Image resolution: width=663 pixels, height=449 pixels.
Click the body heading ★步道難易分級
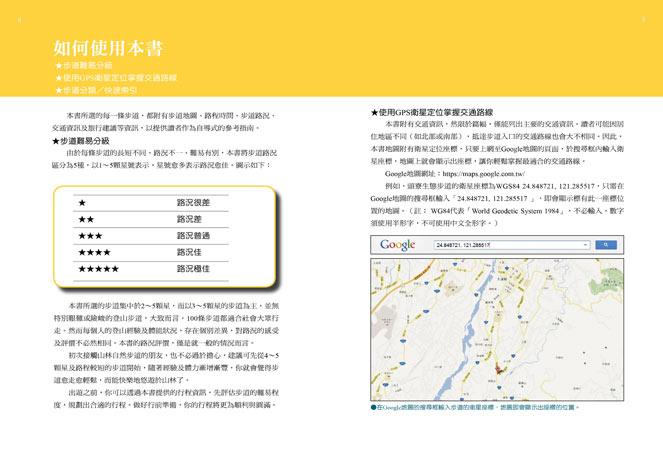click(x=81, y=141)
